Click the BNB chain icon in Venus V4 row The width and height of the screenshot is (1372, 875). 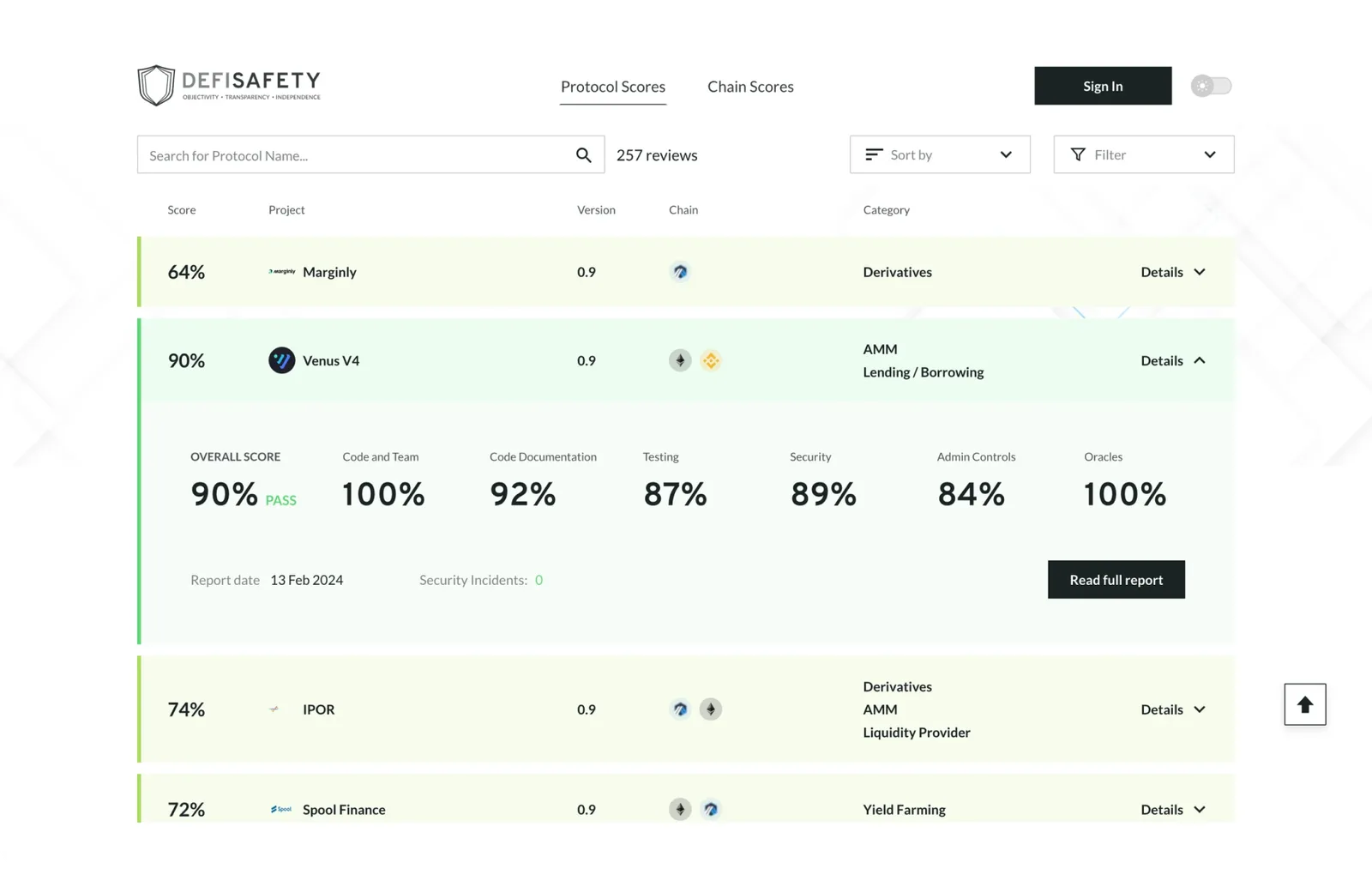[711, 360]
